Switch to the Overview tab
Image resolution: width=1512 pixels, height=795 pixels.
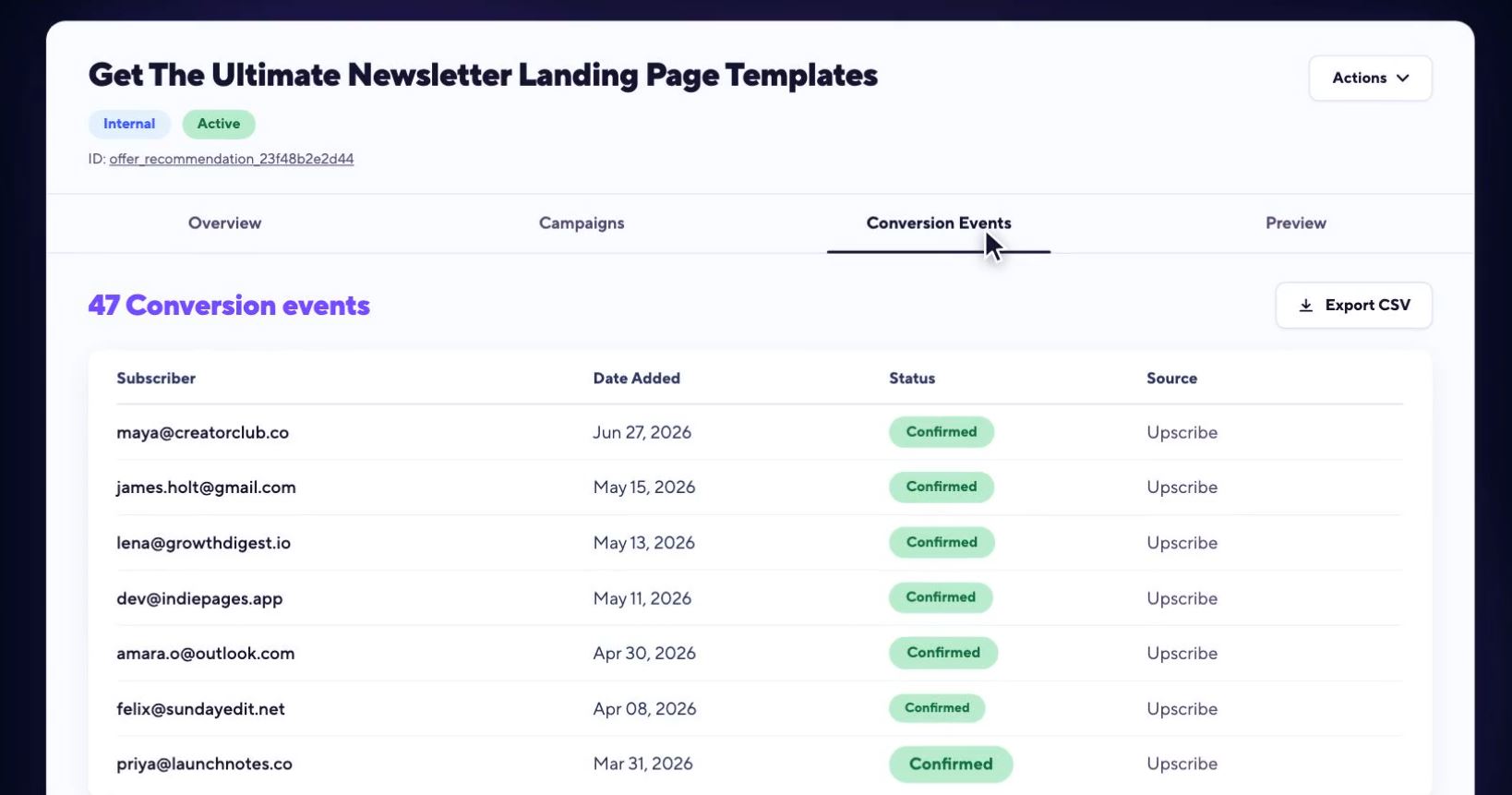[x=224, y=223]
